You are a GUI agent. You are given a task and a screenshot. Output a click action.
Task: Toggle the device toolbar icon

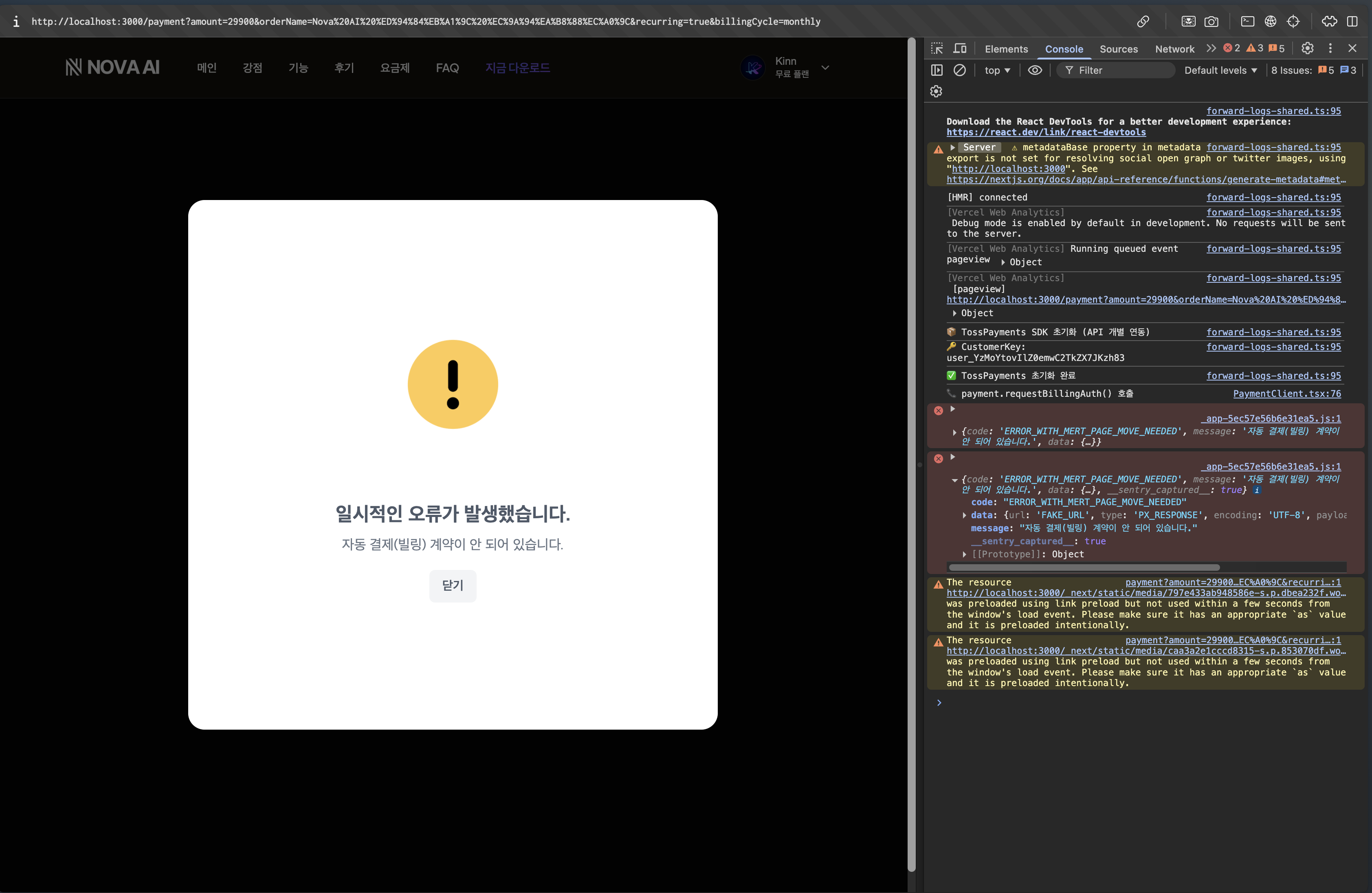(x=960, y=48)
